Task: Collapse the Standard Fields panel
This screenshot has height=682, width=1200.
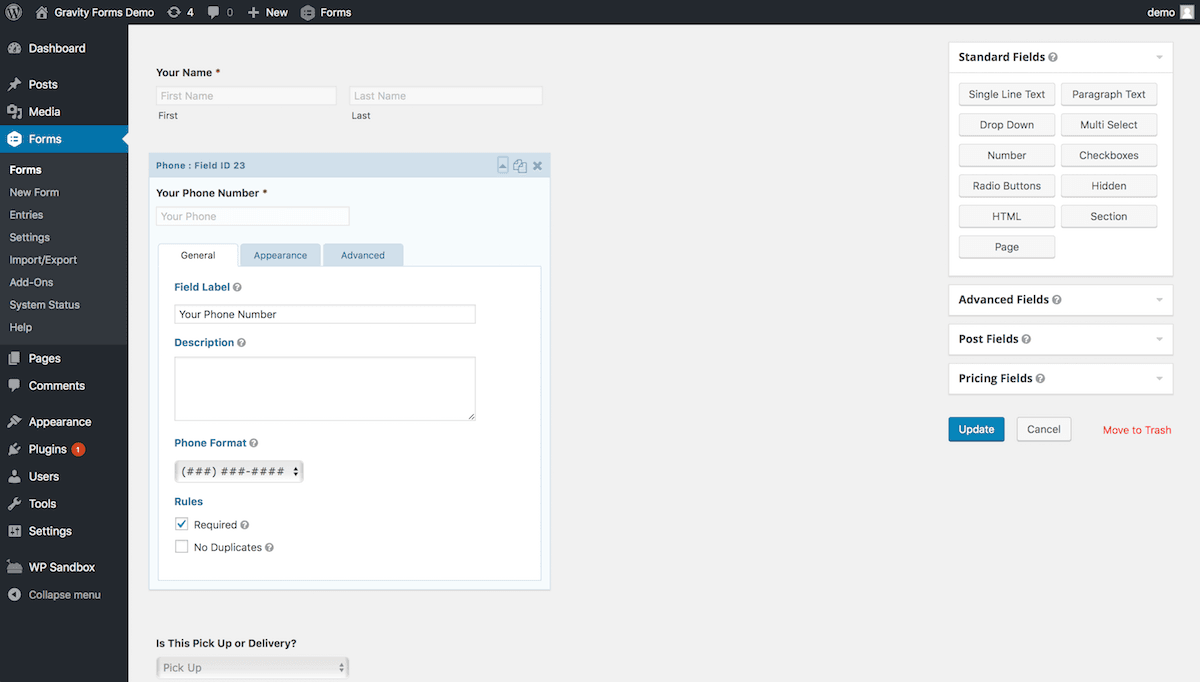Action: pos(1159,58)
